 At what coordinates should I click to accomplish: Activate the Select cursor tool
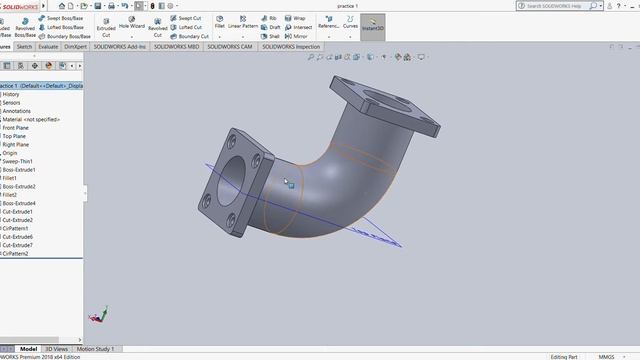139,6
